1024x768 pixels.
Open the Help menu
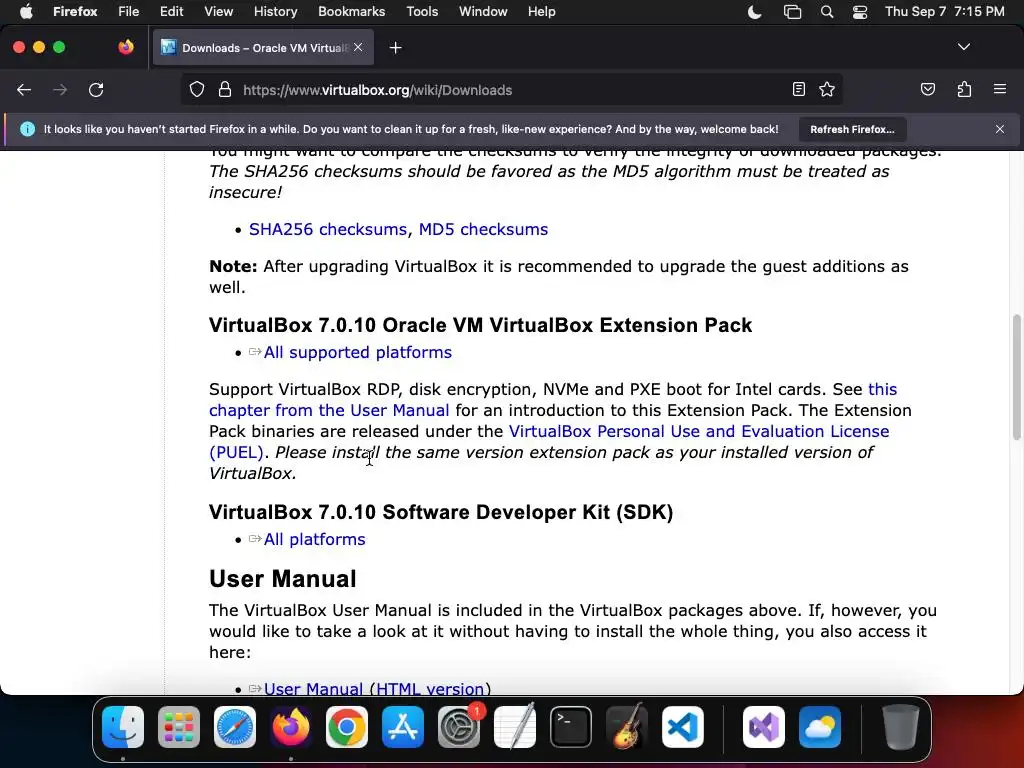pyautogui.click(x=541, y=12)
